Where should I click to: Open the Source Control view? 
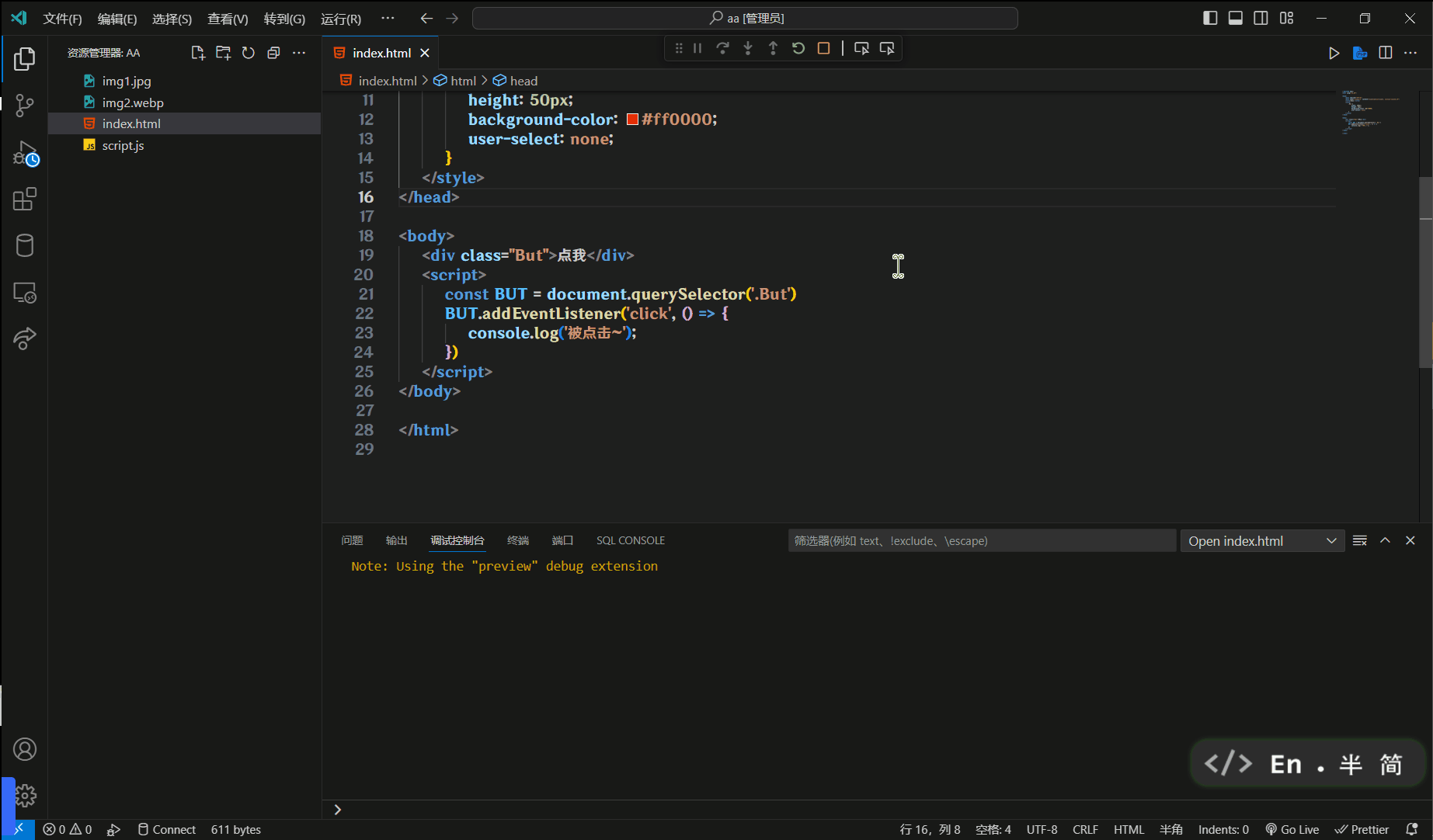(x=25, y=106)
